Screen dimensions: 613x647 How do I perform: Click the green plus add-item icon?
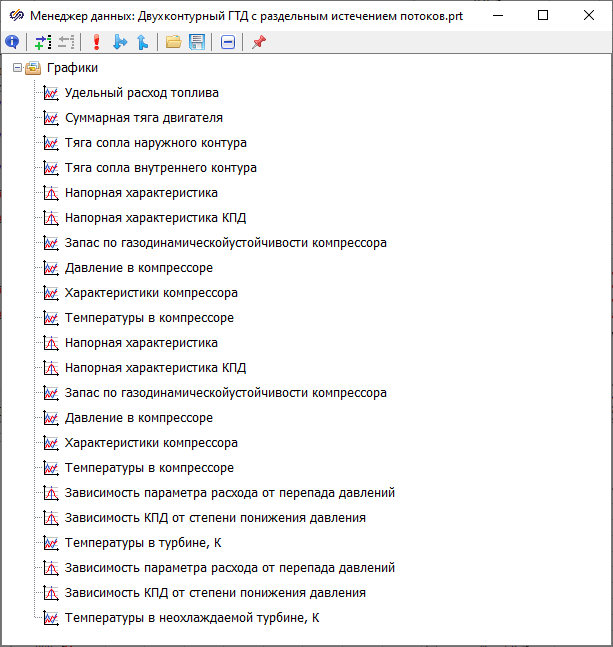pos(42,43)
